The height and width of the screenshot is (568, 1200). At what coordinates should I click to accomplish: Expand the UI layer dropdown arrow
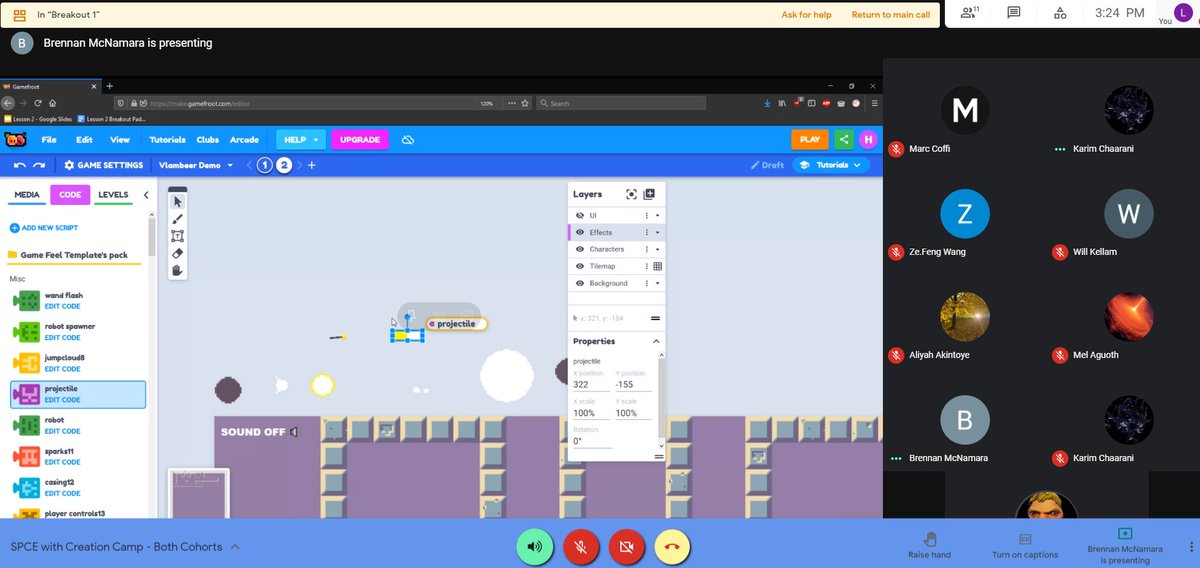(657, 215)
